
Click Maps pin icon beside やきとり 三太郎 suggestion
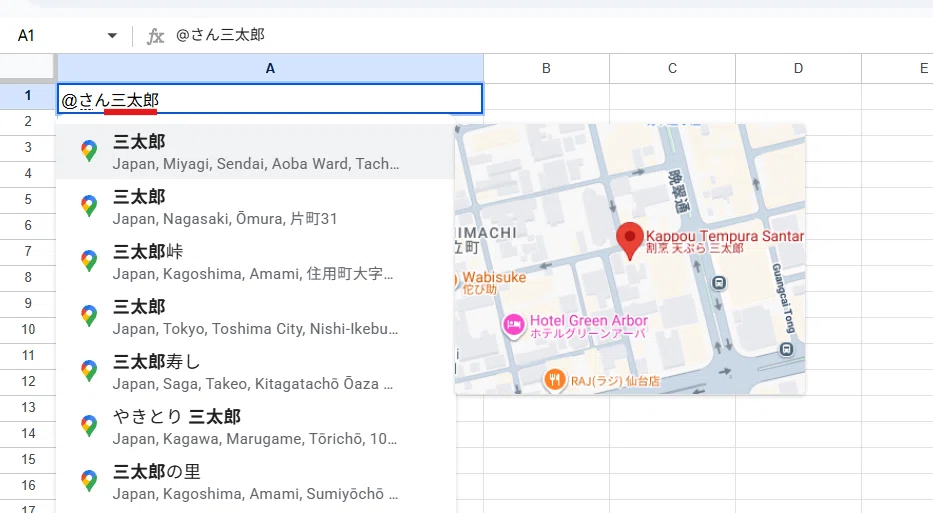(x=89, y=426)
